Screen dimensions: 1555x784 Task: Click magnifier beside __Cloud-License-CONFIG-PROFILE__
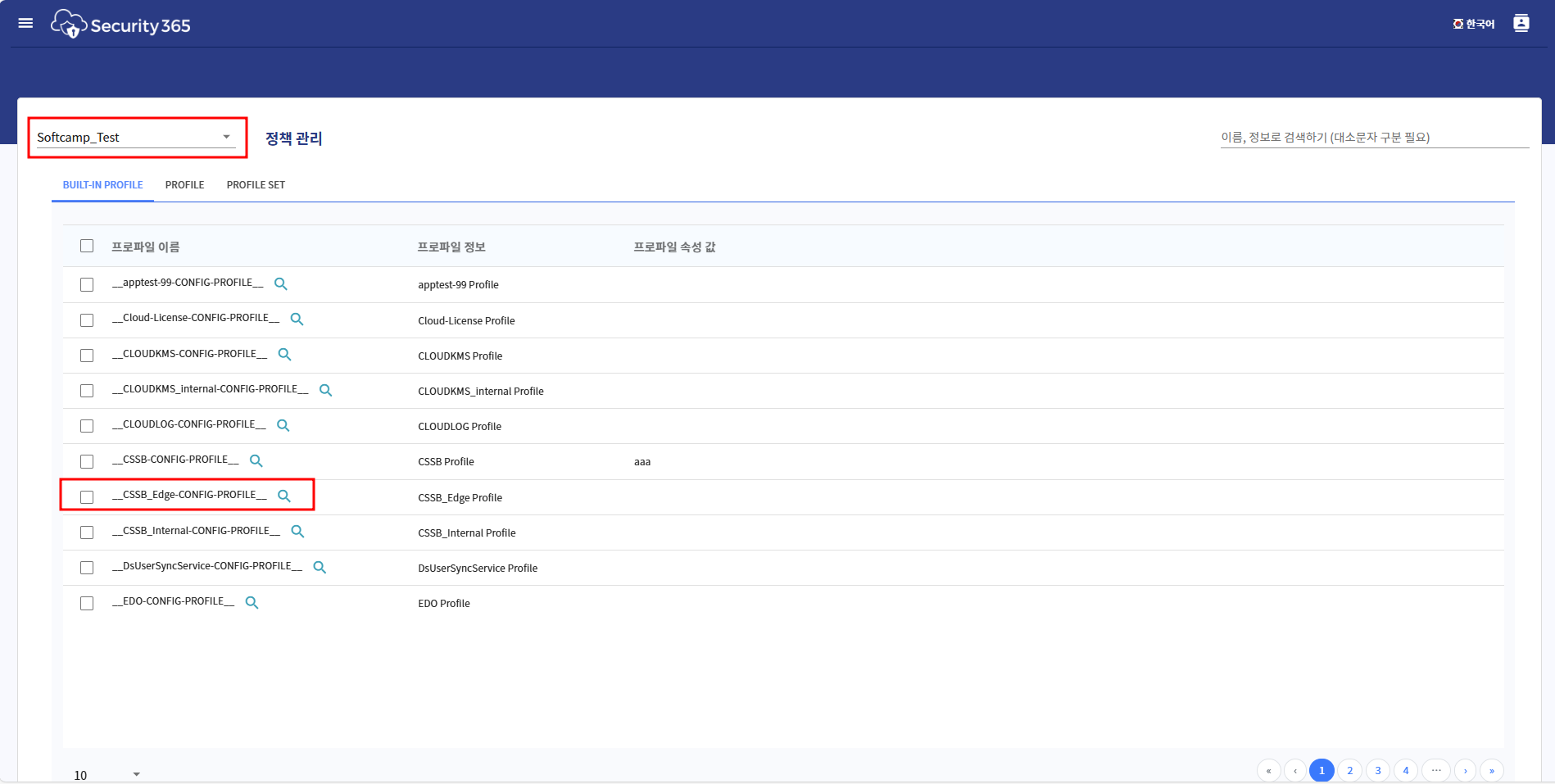[297, 319]
